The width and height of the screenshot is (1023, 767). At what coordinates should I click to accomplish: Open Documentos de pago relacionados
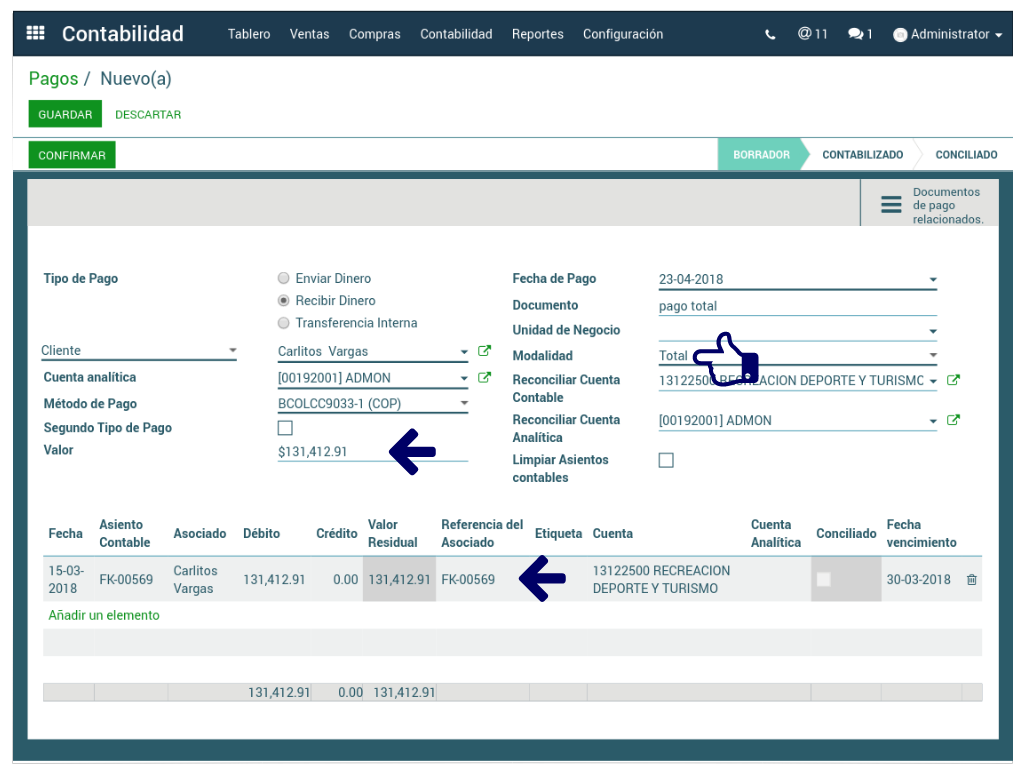coord(930,205)
